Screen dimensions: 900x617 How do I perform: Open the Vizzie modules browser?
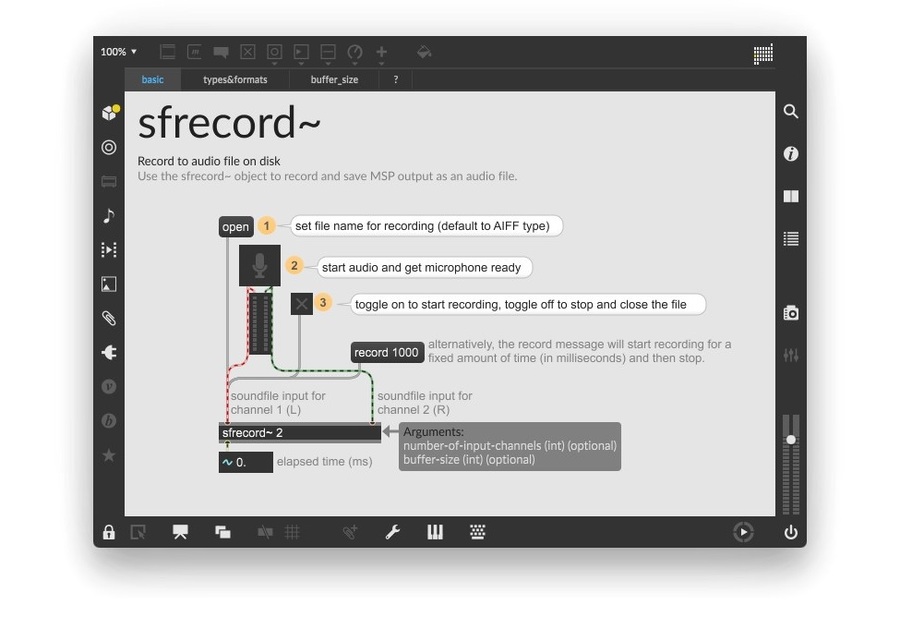click(109, 387)
